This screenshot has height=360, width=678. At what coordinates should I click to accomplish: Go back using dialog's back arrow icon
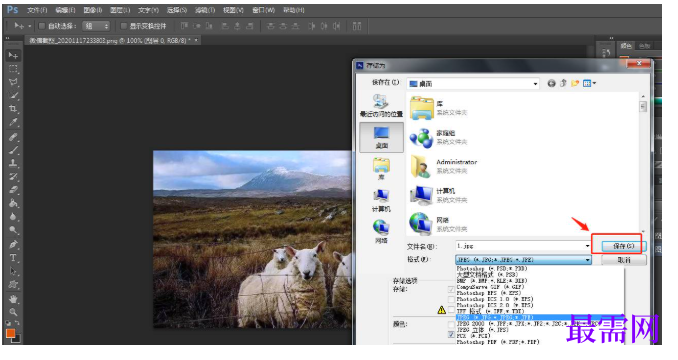tap(551, 83)
